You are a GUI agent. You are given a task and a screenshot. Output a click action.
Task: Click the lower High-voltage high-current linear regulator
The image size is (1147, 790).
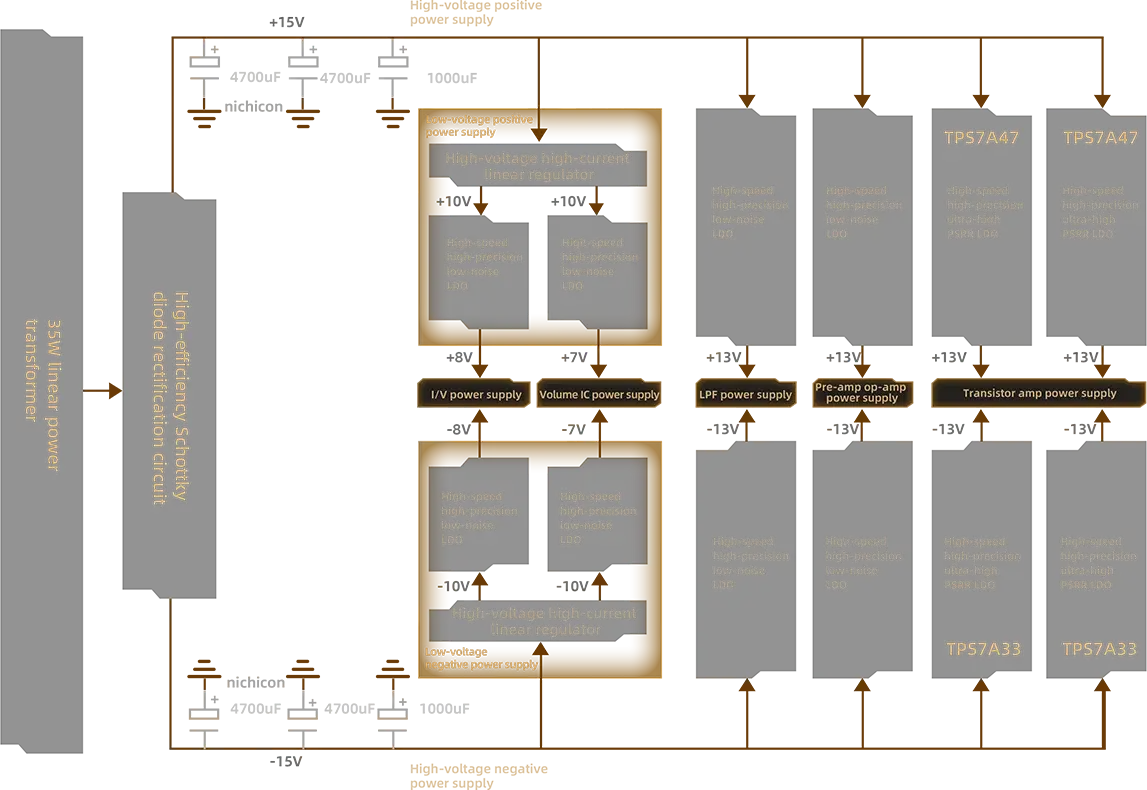538,621
